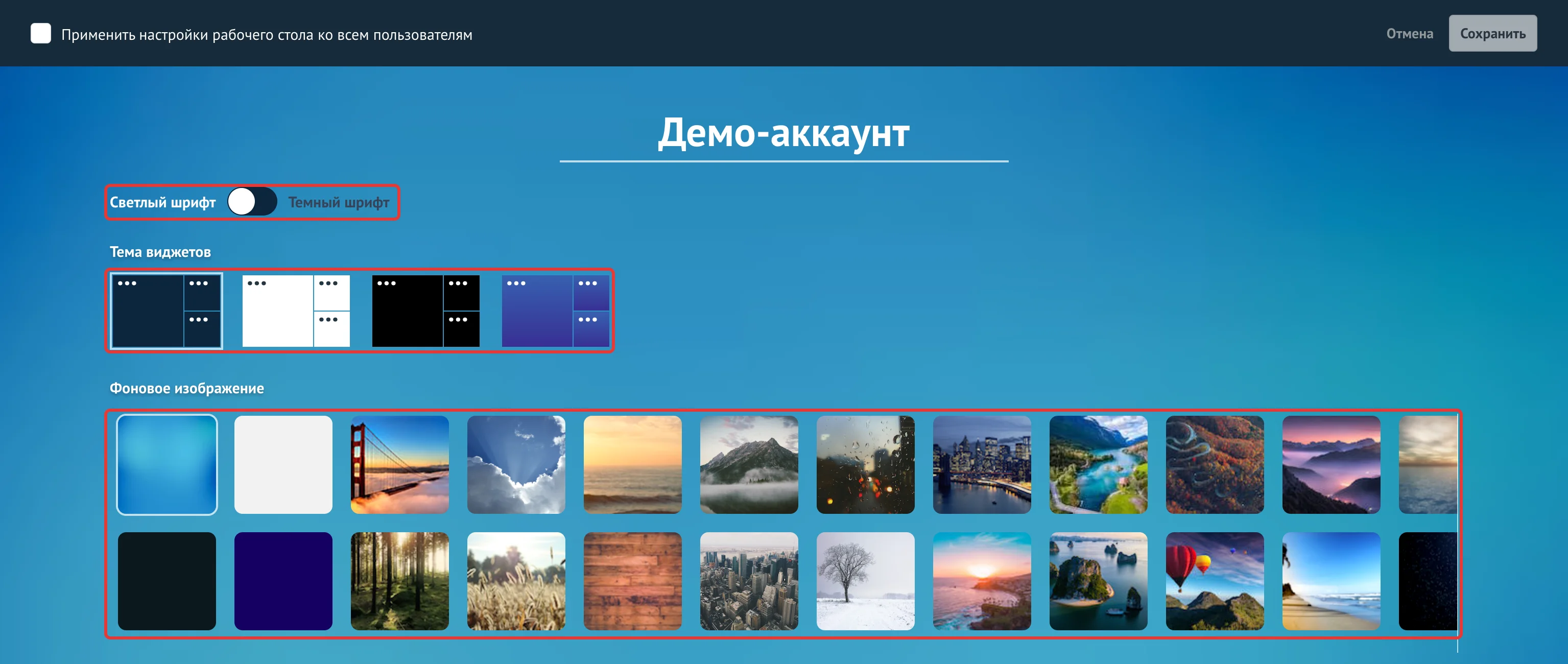Select the aerial skyscrapers city background
The height and width of the screenshot is (664, 1568).
[x=749, y=581]
